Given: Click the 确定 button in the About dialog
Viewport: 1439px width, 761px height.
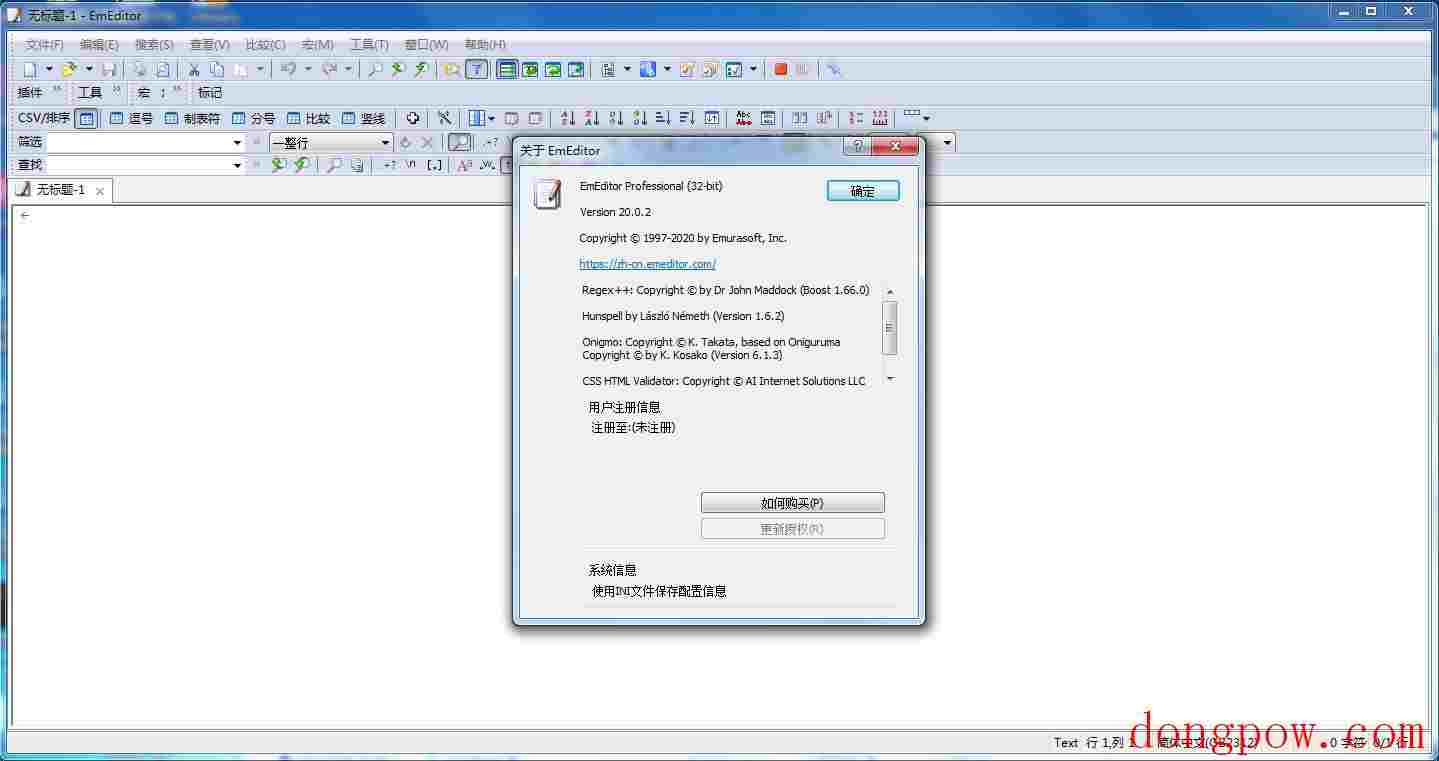Looking at the screenshot, I should [863, 191].
